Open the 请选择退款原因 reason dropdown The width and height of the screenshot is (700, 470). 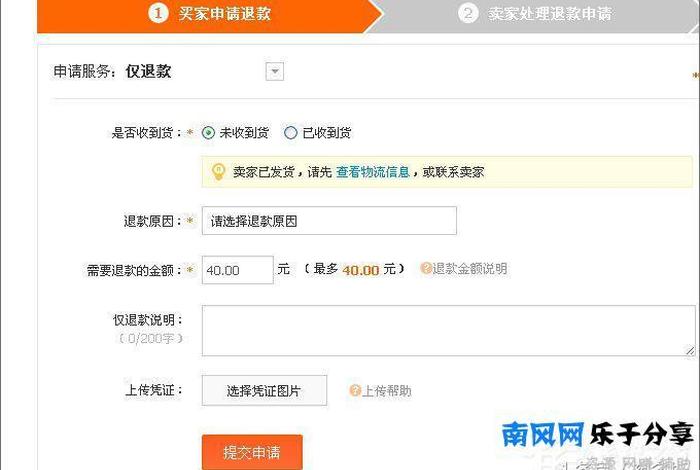tap(329, 220)
